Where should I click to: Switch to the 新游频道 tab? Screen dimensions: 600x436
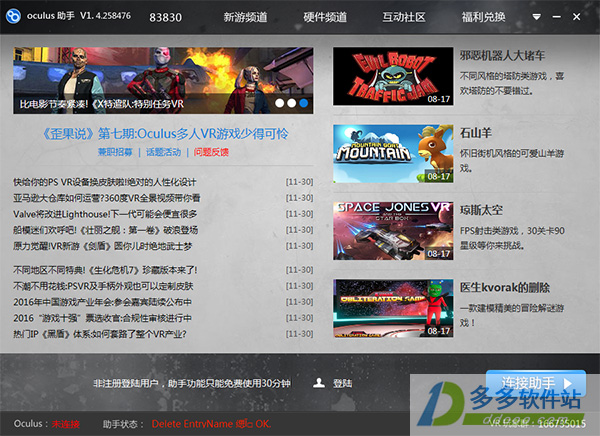[245, 17]
